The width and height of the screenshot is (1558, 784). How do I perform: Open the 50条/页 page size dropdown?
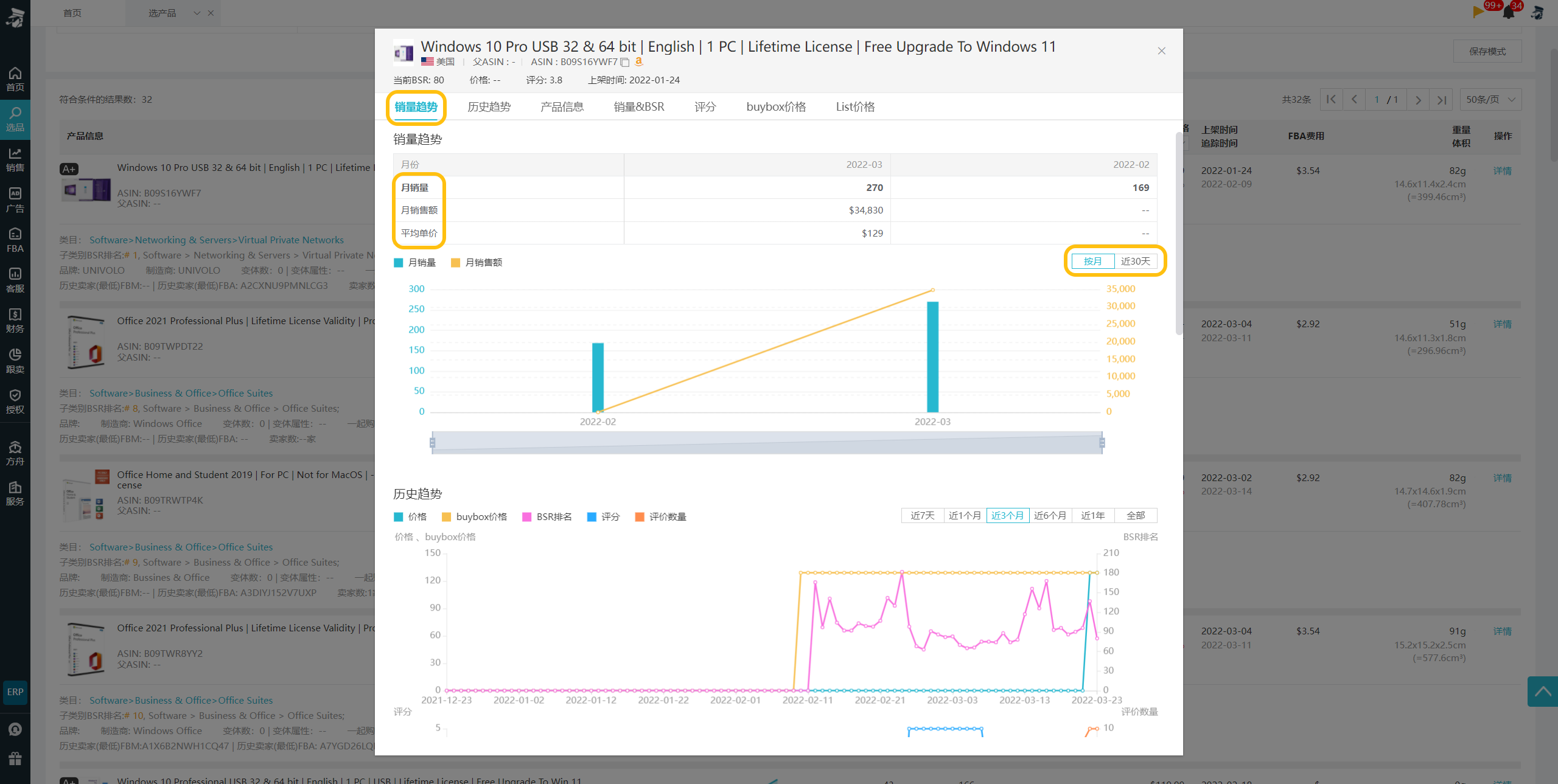pos(1490,100)
